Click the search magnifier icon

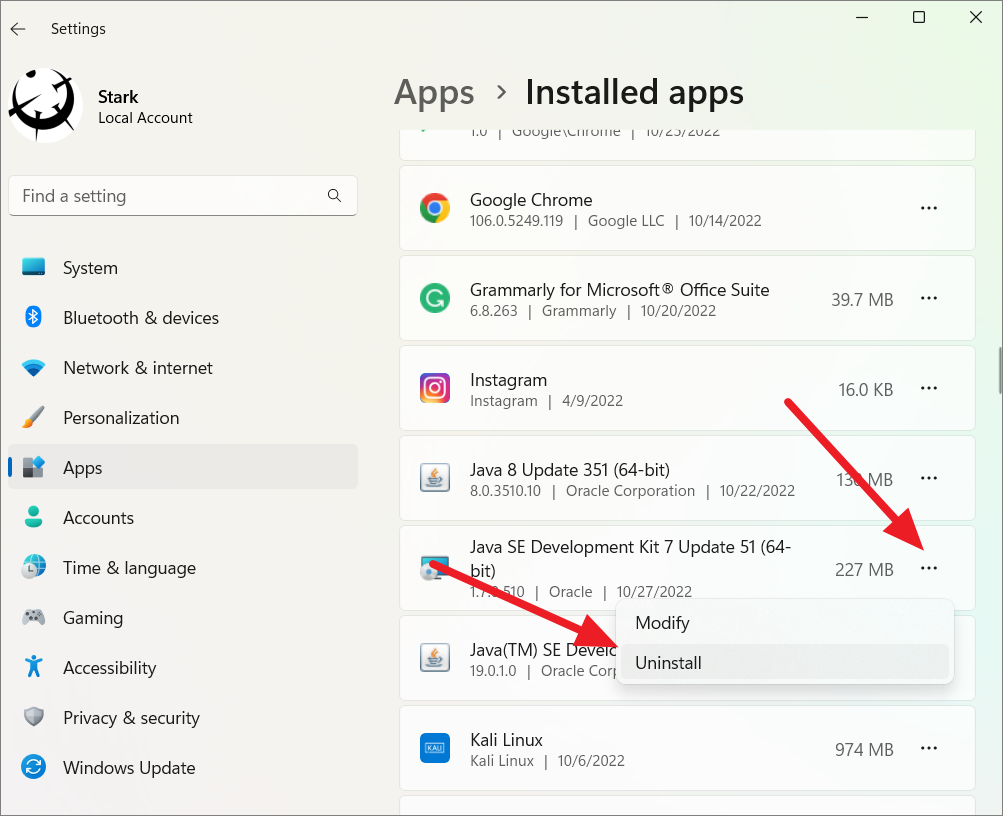[334, 196]
